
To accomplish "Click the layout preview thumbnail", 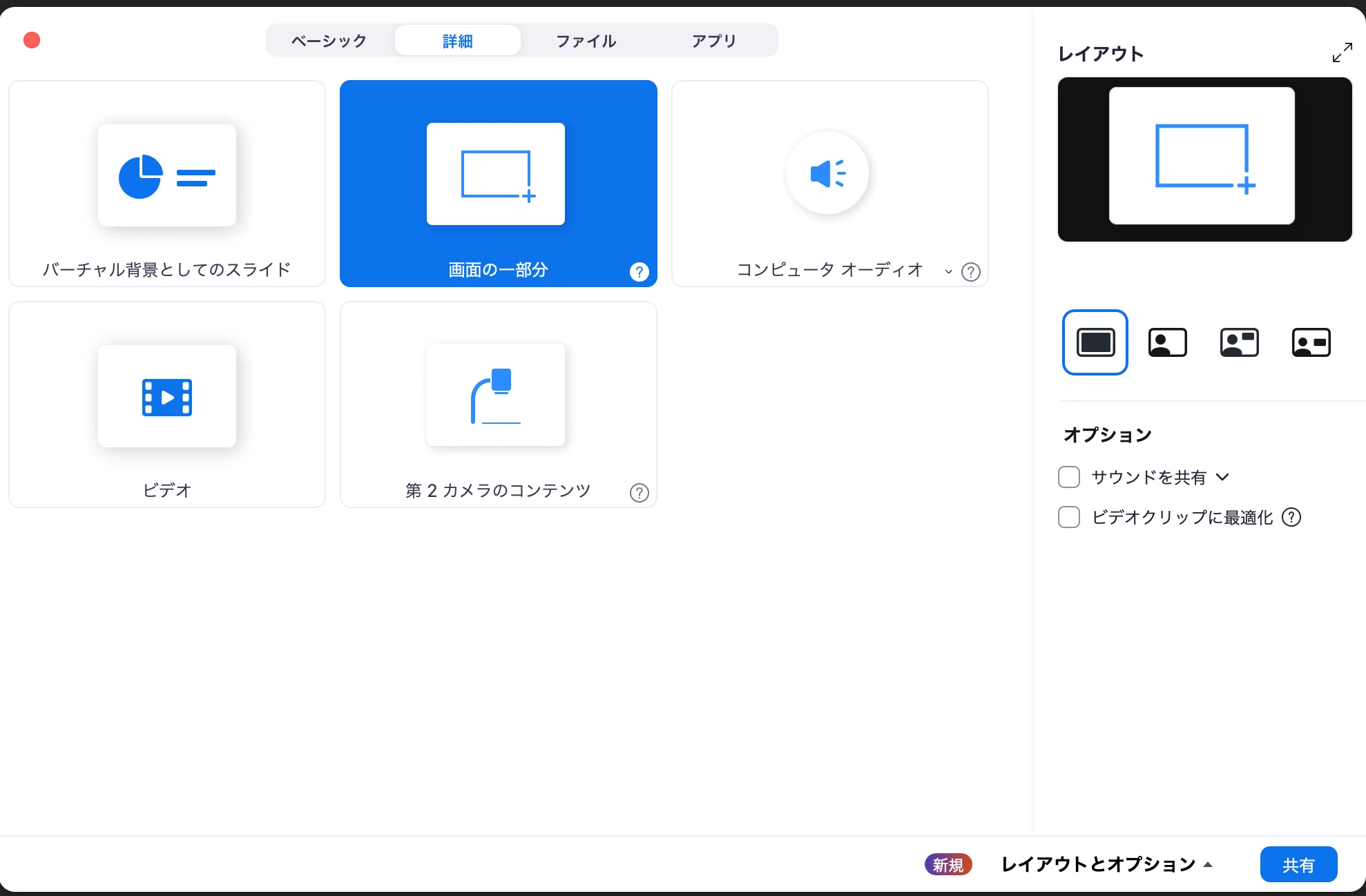I will 1204,159.
